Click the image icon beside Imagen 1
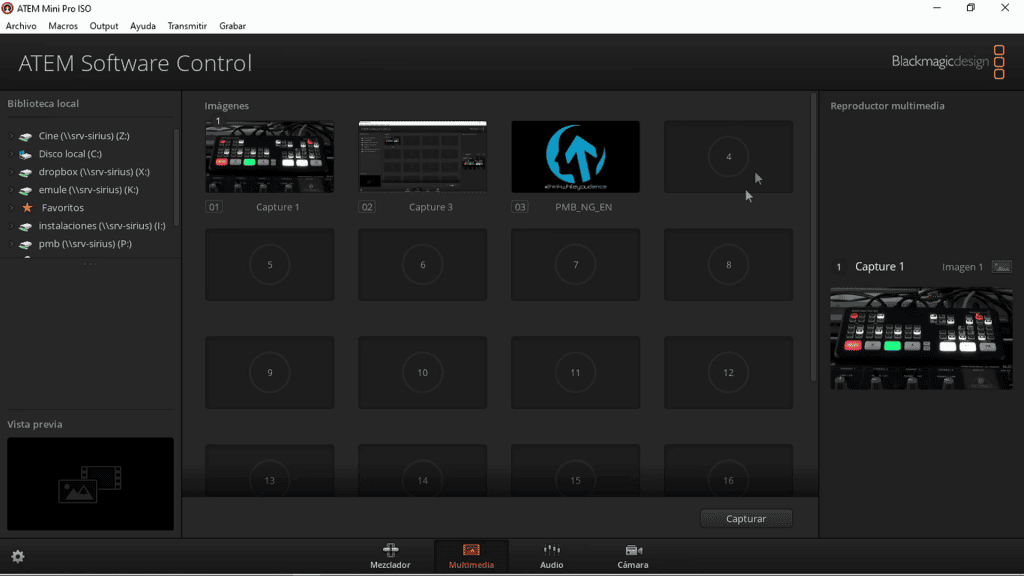Viewport: 1024px width, 576px height. tap(1001, 266)
